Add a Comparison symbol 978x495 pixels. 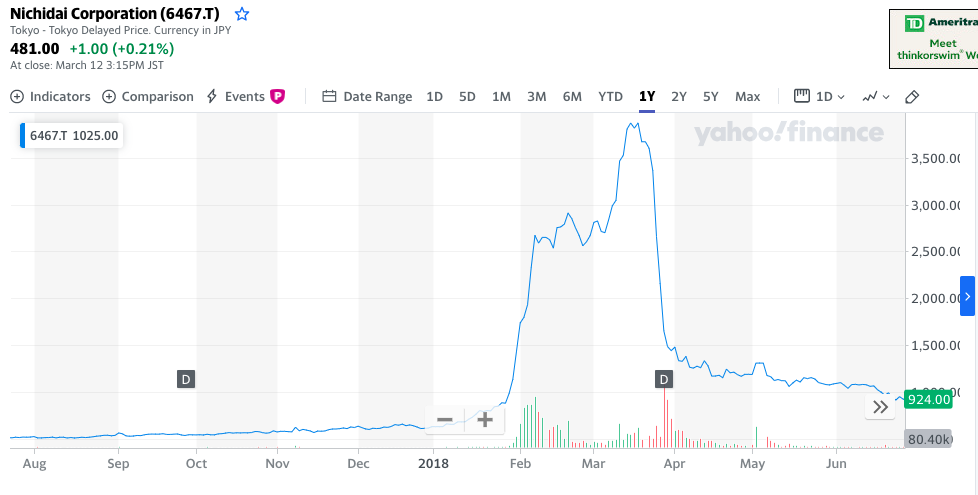[148, 97]
